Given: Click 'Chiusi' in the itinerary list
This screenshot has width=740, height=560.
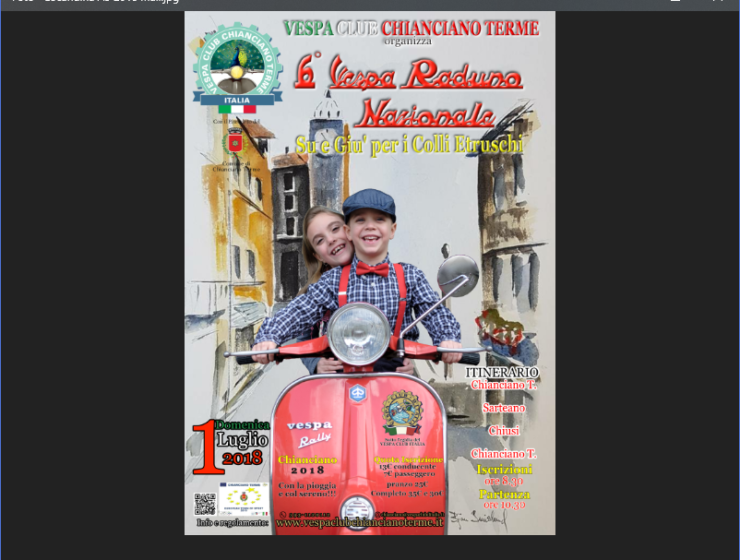Looking at the screenshot, I should [x=504, y=431].
